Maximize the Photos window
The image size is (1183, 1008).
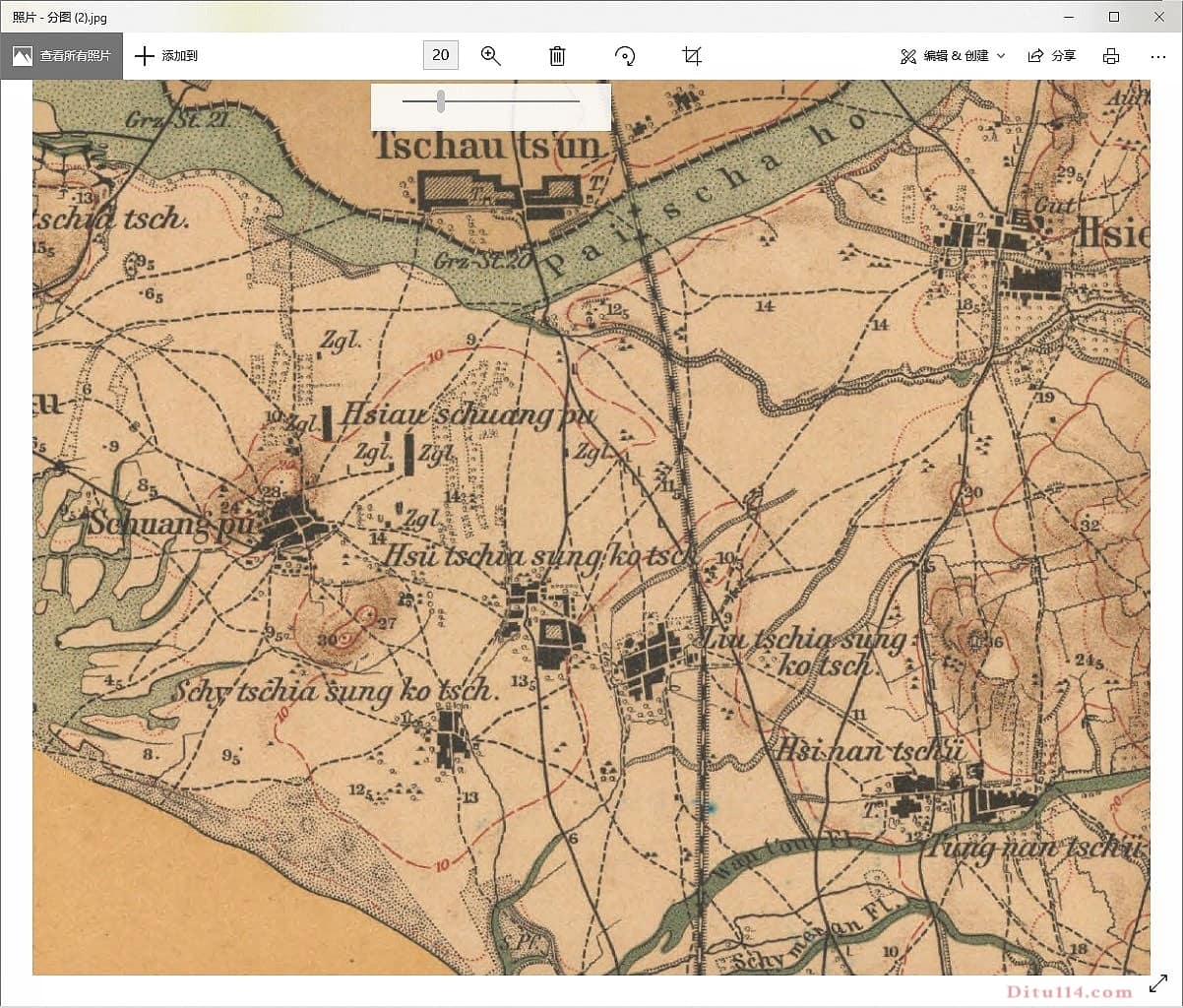click(x=1114, y=17)
